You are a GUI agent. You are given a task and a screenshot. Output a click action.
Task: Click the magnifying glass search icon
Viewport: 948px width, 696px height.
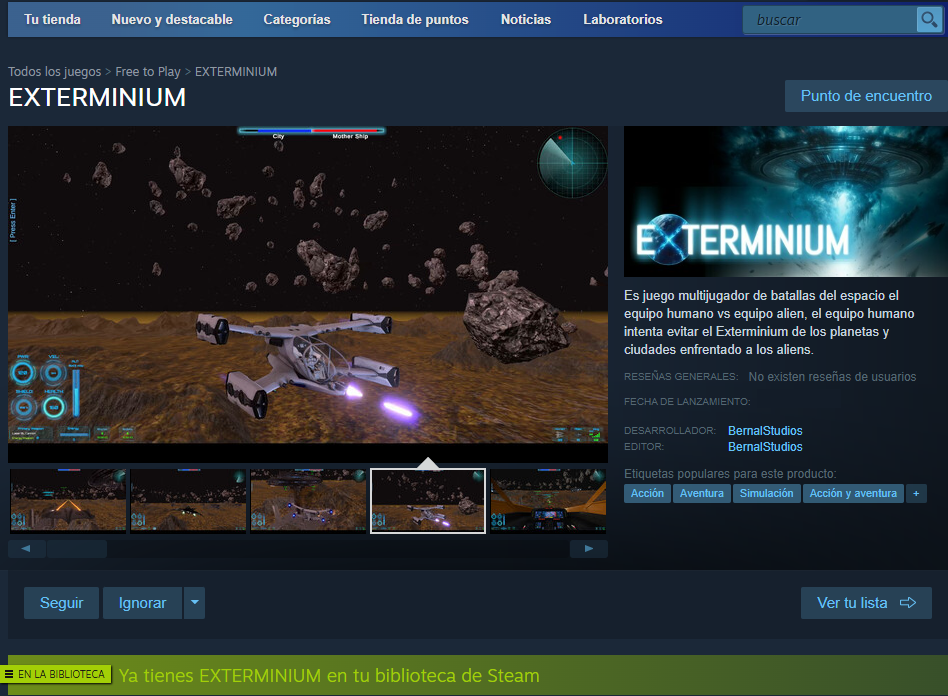pyautogui.click(x=928, y=20)
